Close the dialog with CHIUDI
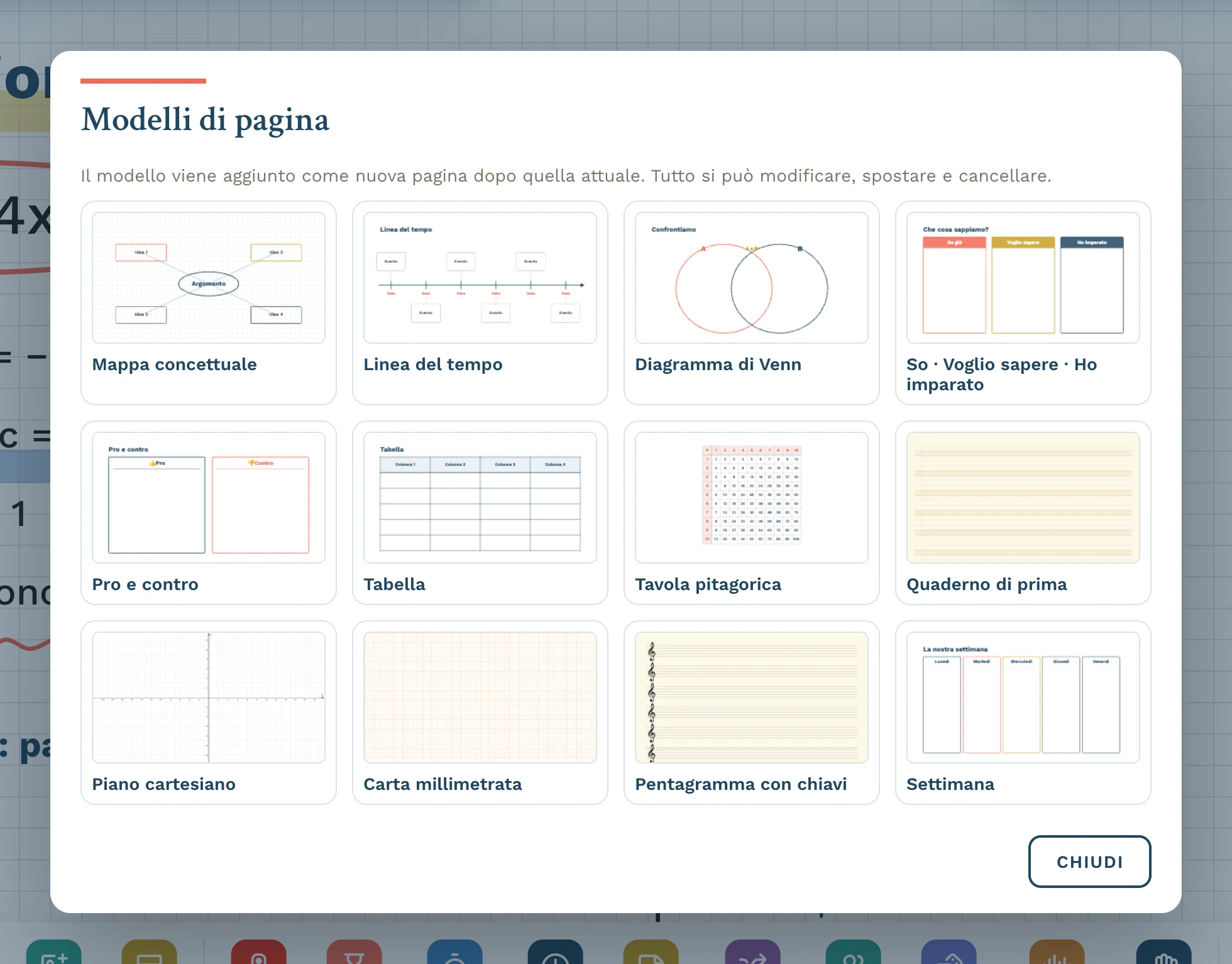This screenshot has width=1232, height=964. [1089, 862]
